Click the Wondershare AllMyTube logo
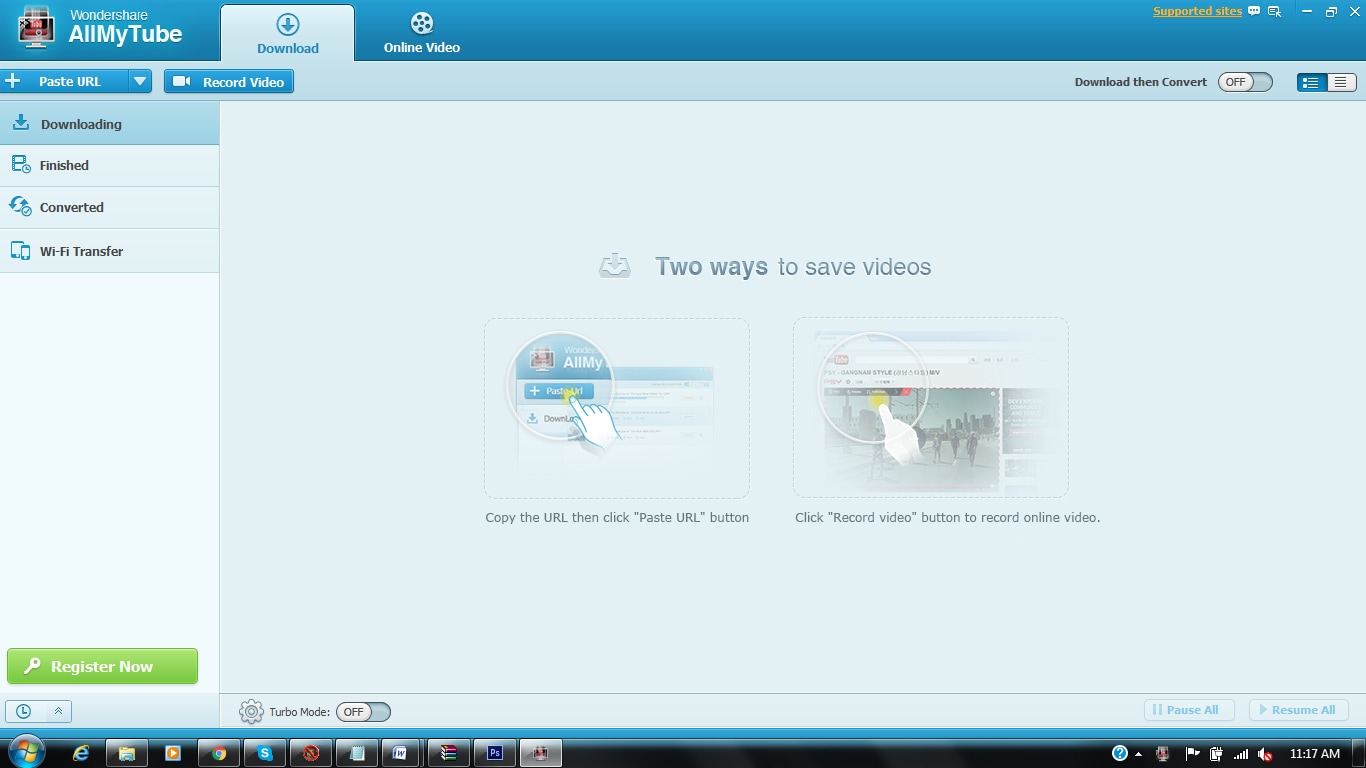Viewport: 1366px width, 768px height. [x=101, y=29]
